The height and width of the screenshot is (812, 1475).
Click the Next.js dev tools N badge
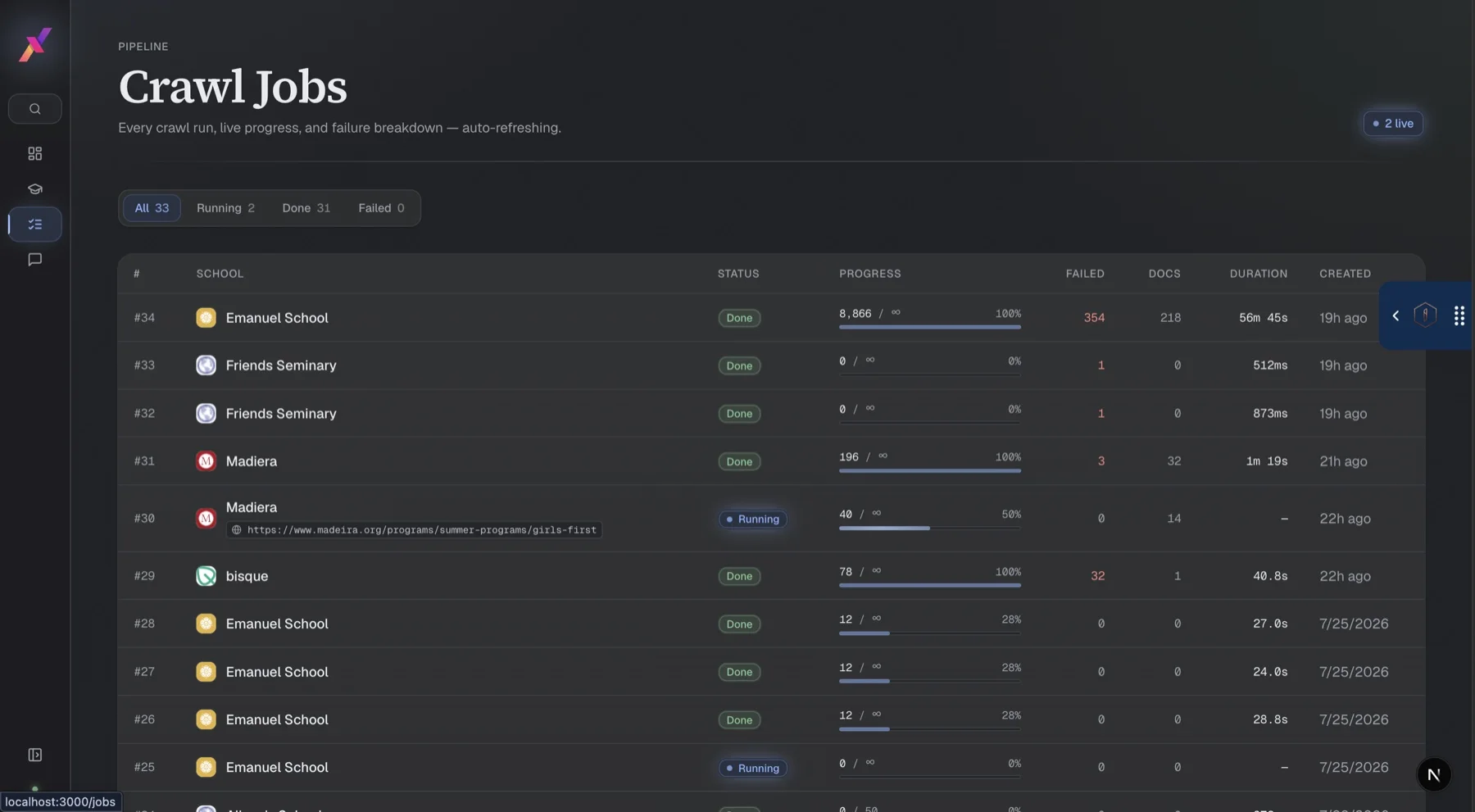[x=1434, y=774]
